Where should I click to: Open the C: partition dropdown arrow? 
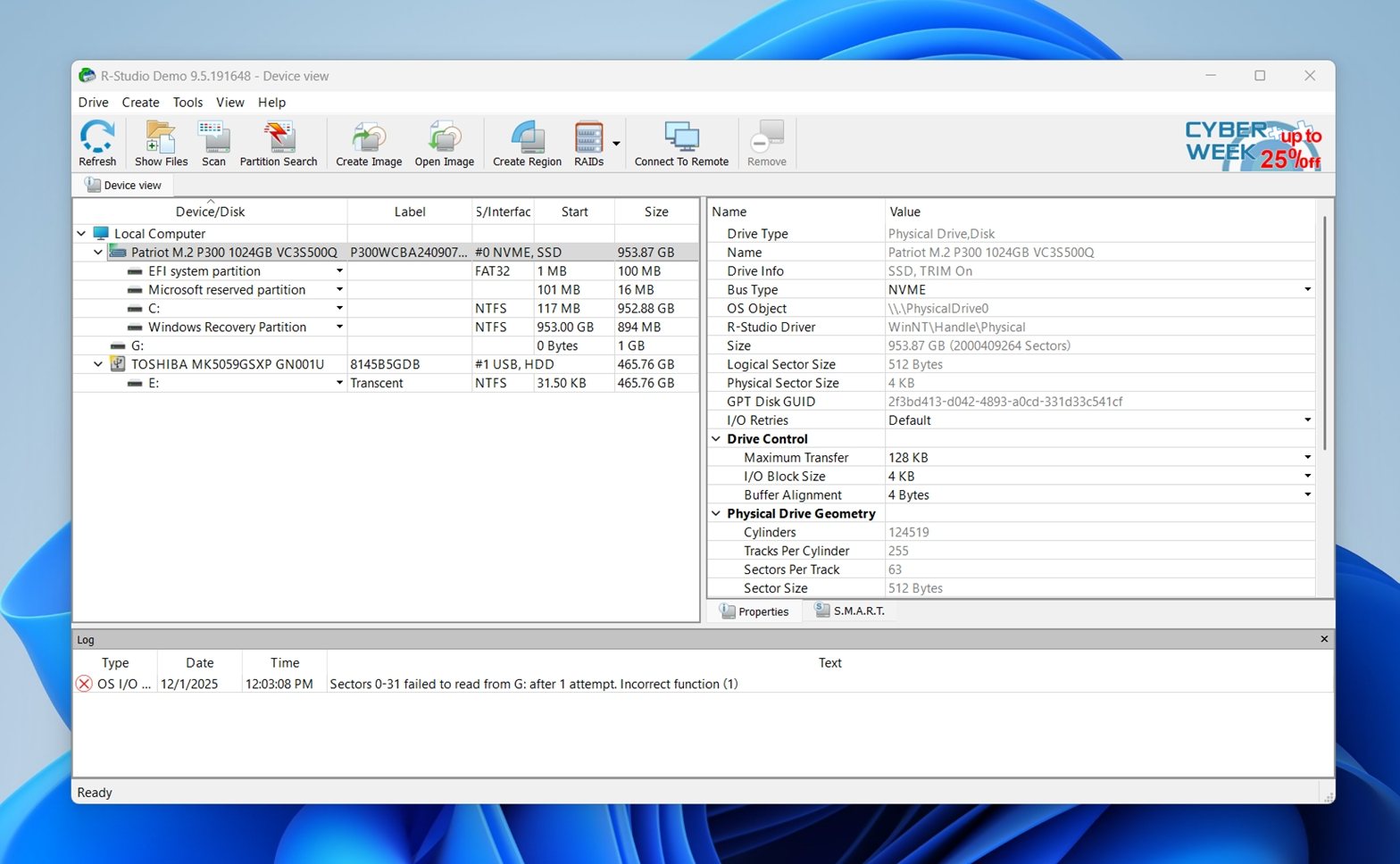tap(339, 309)
